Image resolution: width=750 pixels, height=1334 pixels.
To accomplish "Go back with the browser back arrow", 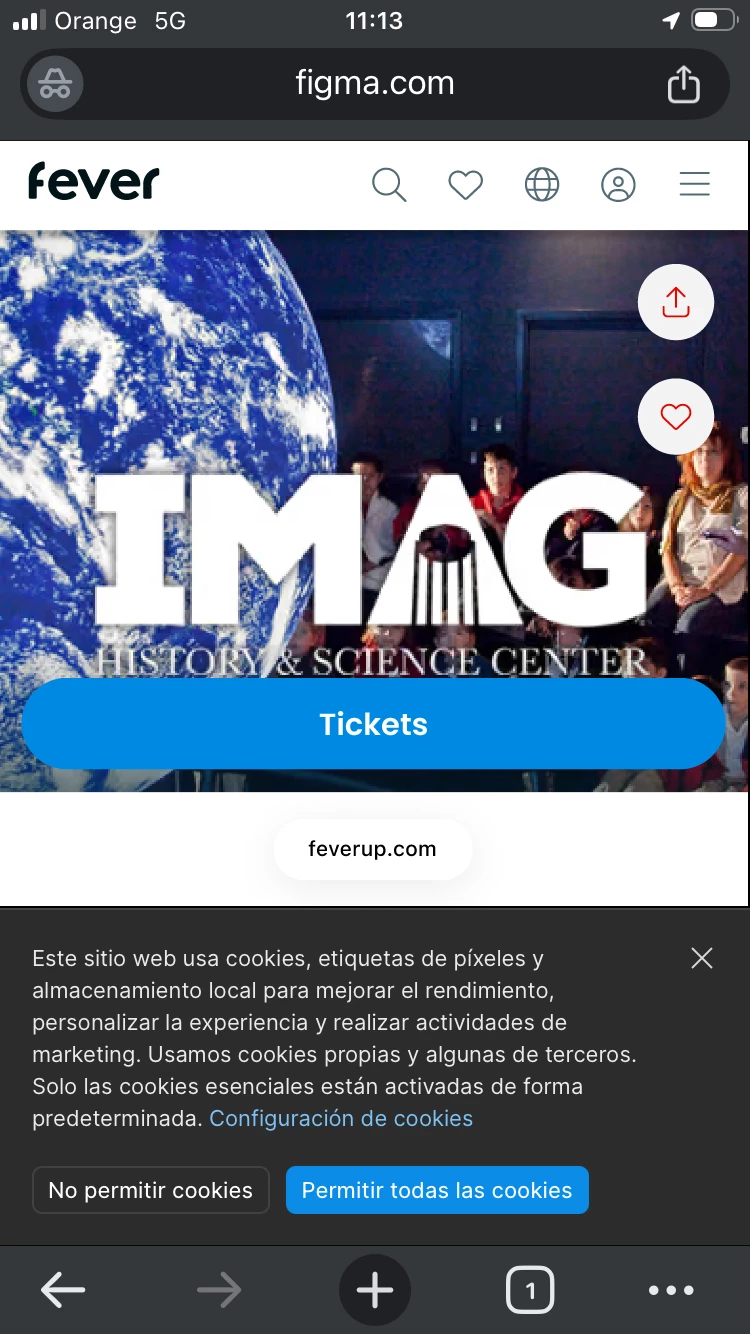I will click(x=63, y=1290).
